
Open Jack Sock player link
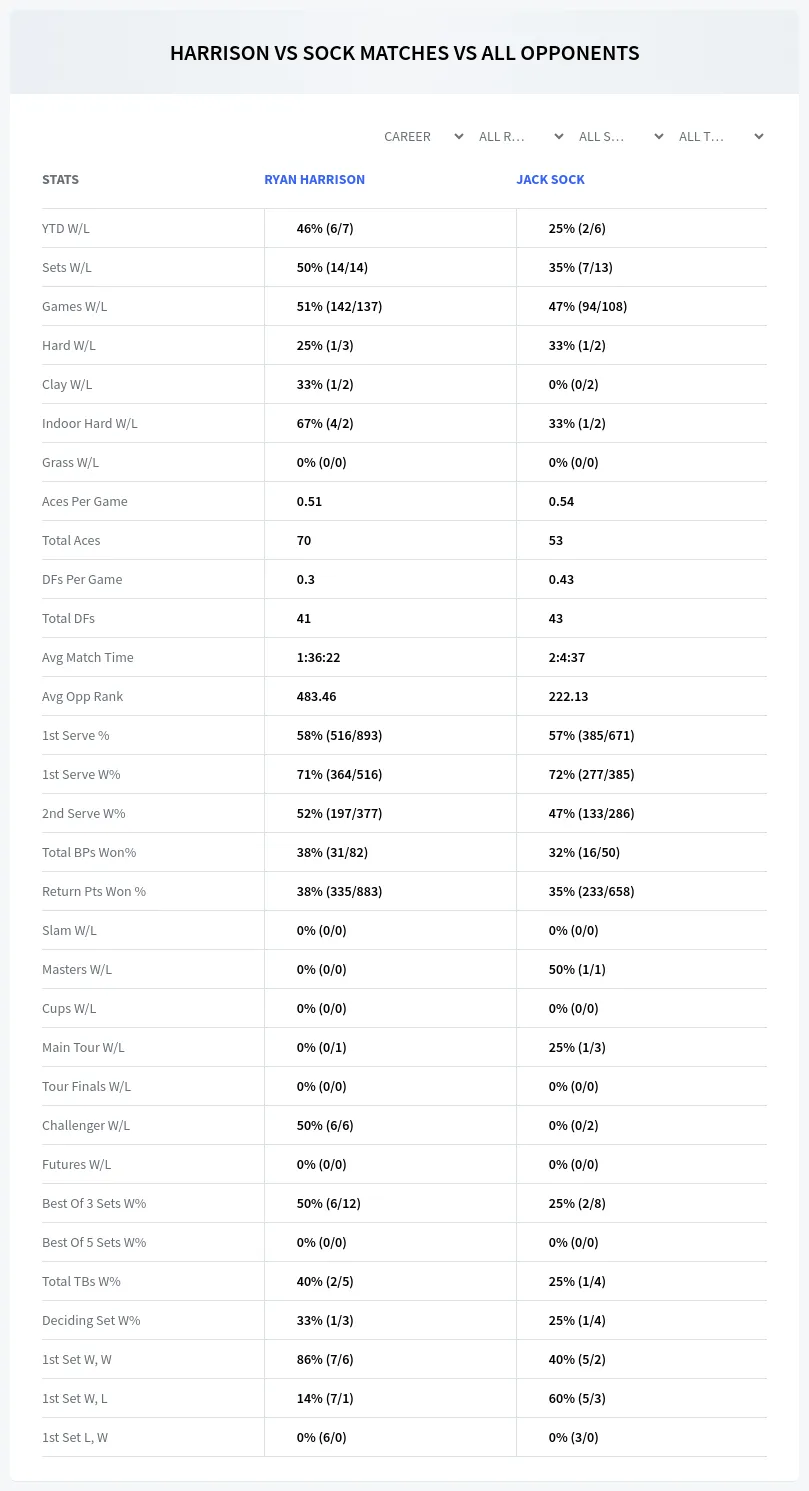(550, 180)
